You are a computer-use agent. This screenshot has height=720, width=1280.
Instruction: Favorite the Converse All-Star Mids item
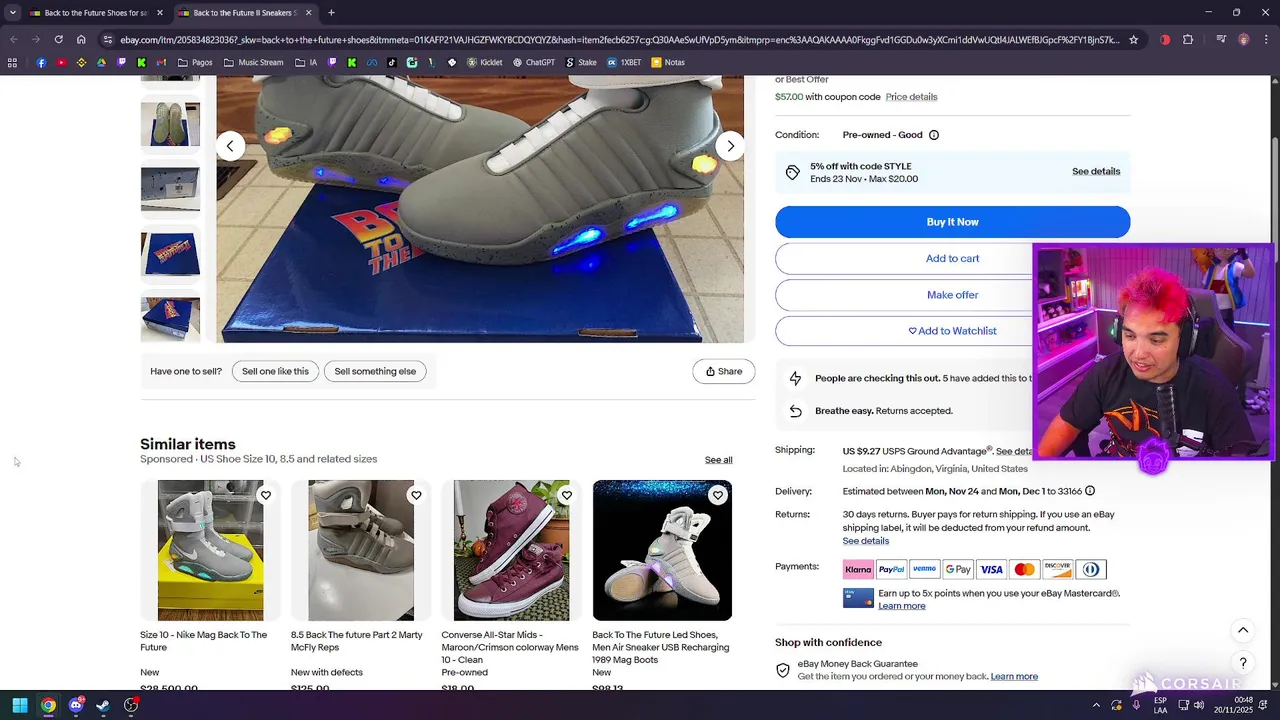(567, 495)
